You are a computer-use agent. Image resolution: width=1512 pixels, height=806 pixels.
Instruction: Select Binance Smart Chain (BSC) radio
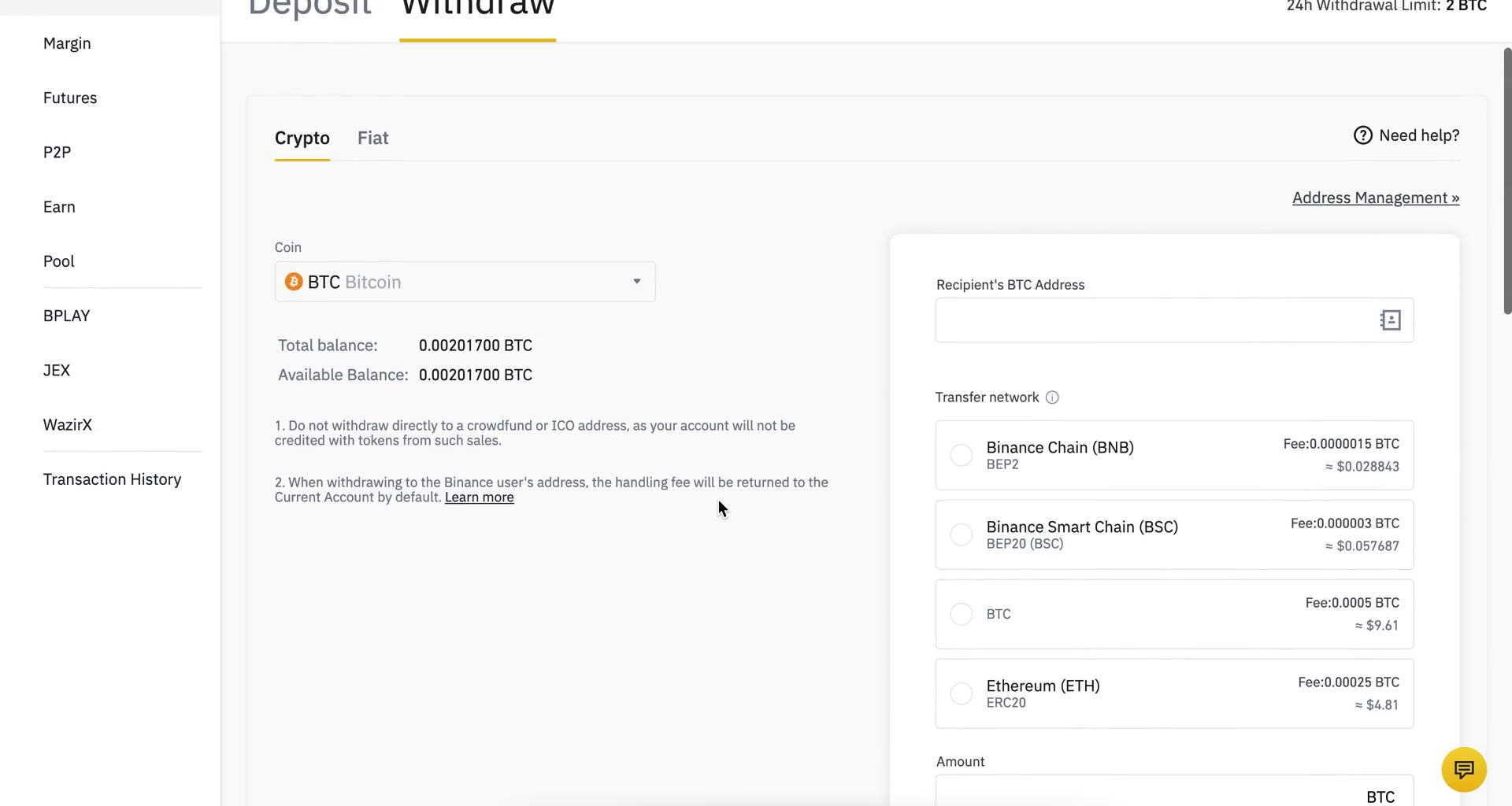(961, 534)
